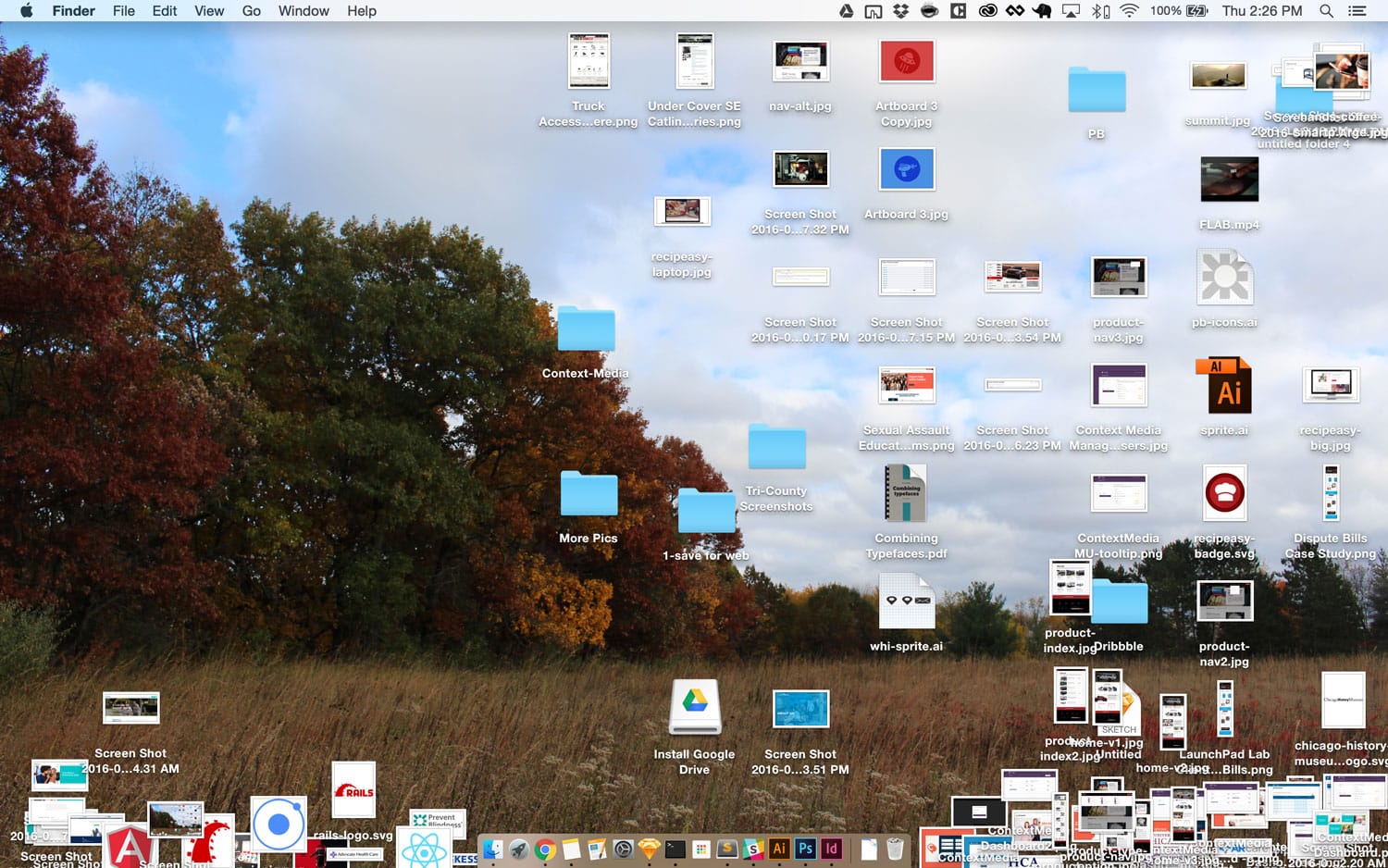Screen dimensions: 1388x868
Task: Launch Sketch from the Dock
Action: click(651, 847)
